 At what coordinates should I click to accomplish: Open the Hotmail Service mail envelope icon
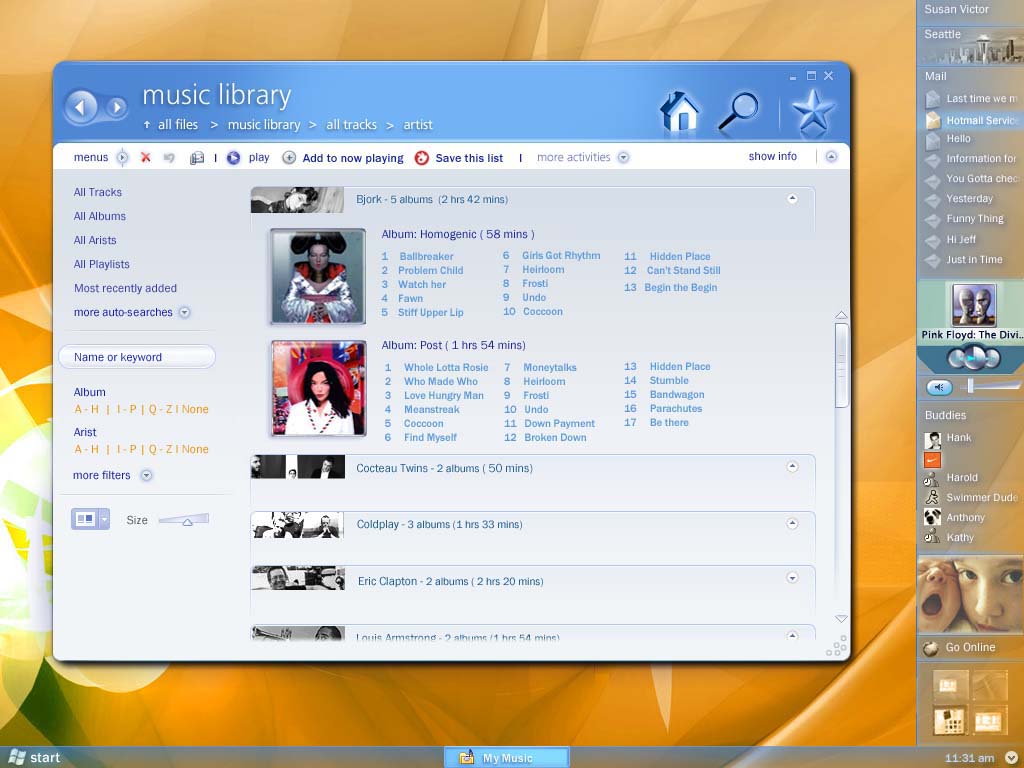pyautogui.click(x=933, y=120)
